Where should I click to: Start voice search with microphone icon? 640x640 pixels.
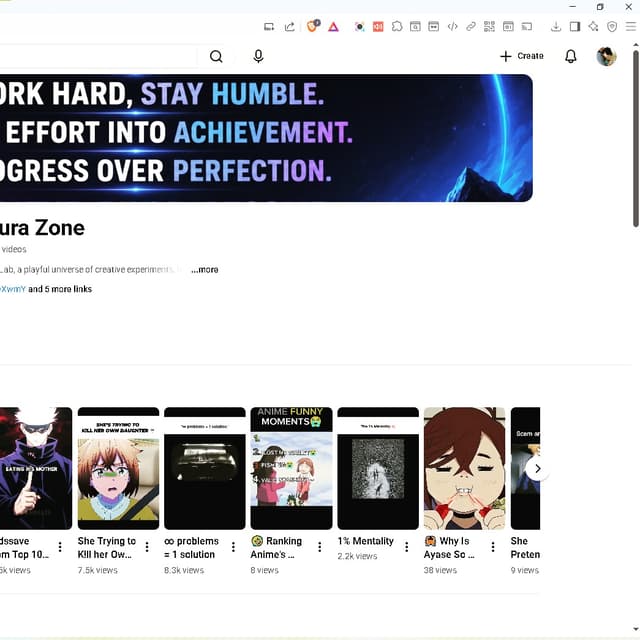(258, 56)
